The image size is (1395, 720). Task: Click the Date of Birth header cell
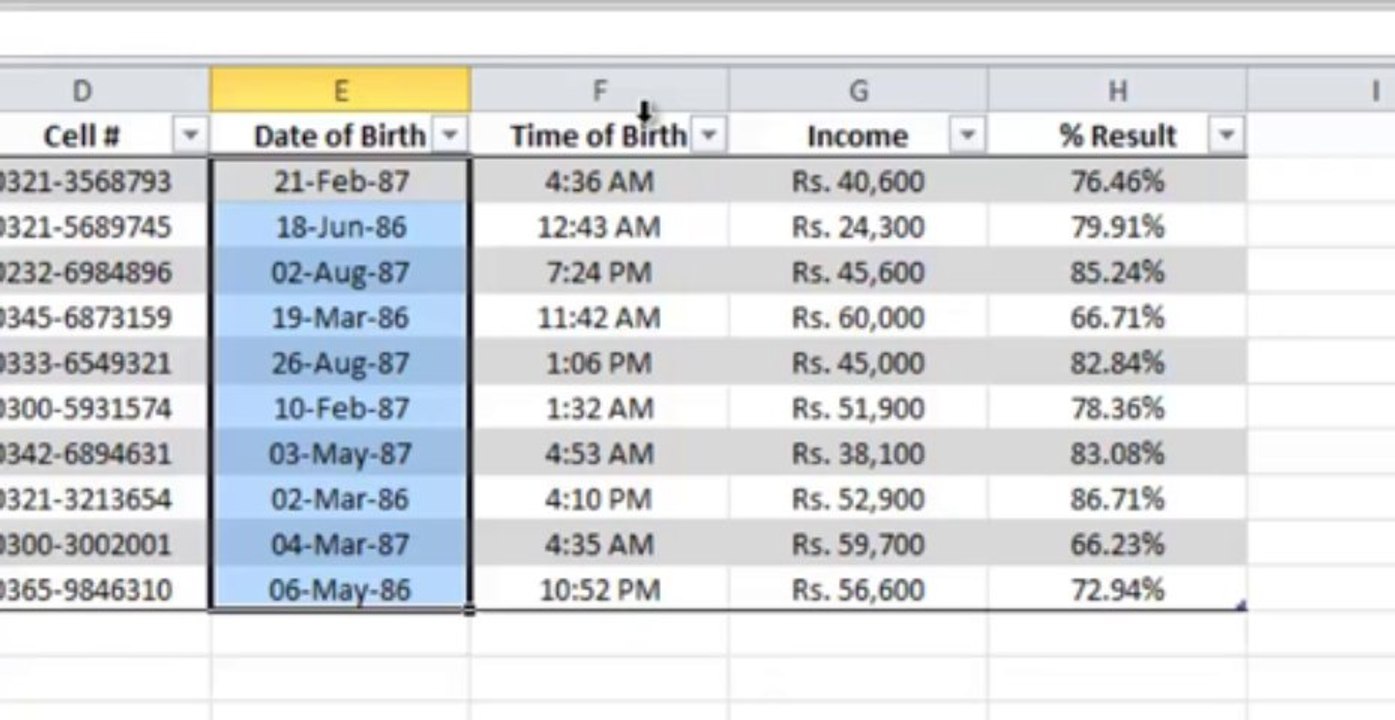pos(340,135)
